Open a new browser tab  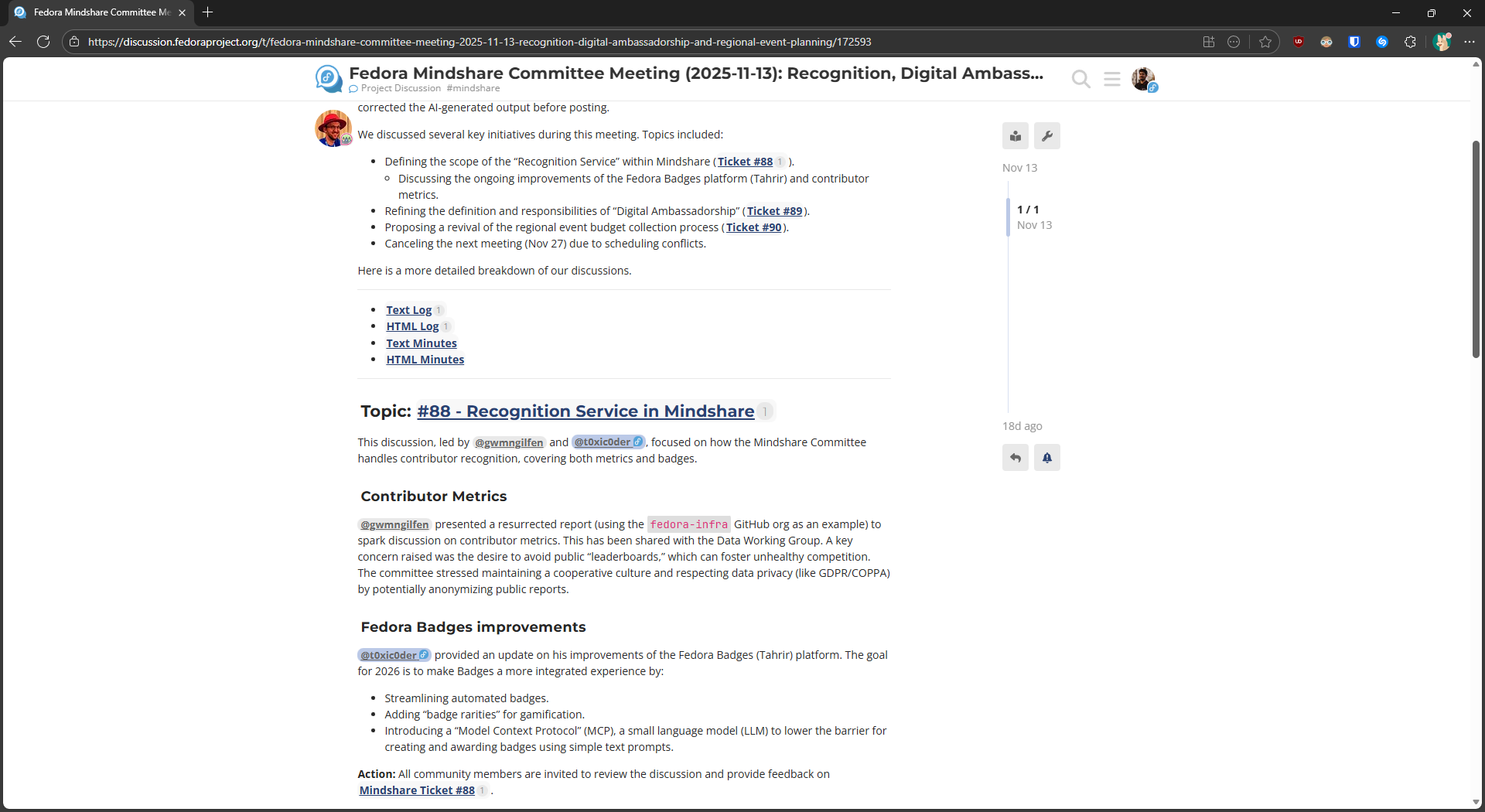207,12
